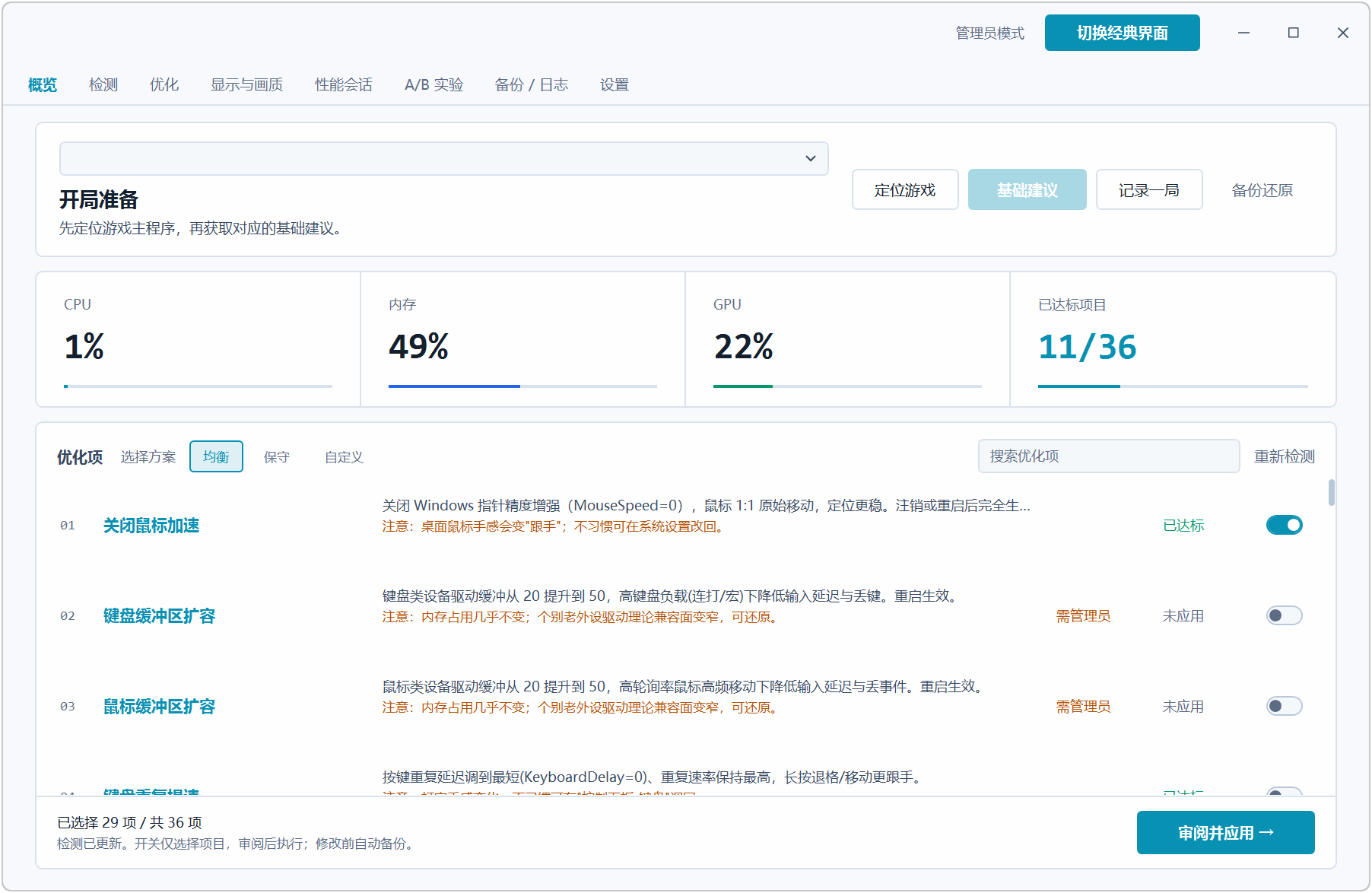Close the application window
The image size is (1372, 893).
click(x=1342, y=33)
